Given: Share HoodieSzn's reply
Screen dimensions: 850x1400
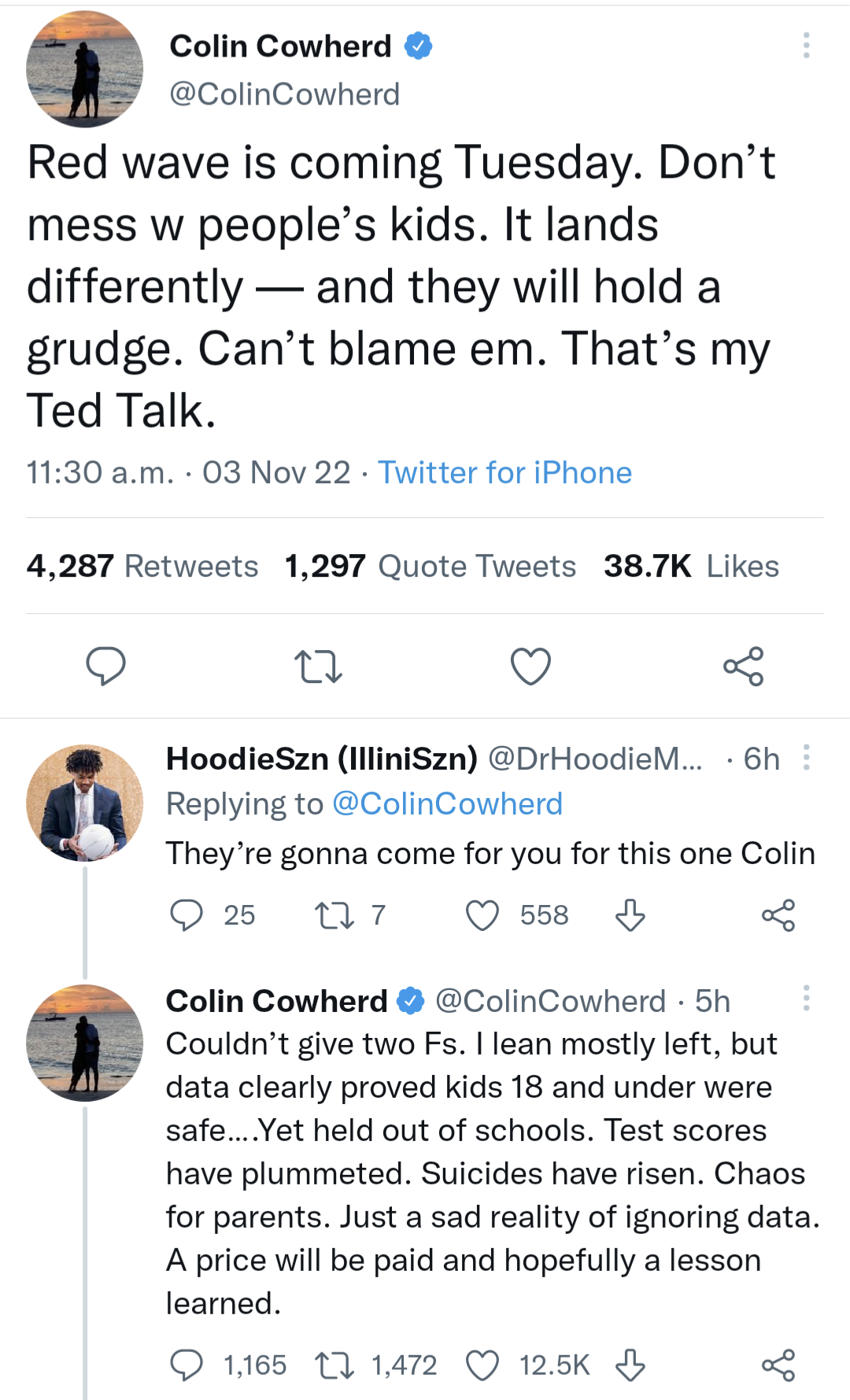Looking at the screenshot, I should (x=778, y=915).
